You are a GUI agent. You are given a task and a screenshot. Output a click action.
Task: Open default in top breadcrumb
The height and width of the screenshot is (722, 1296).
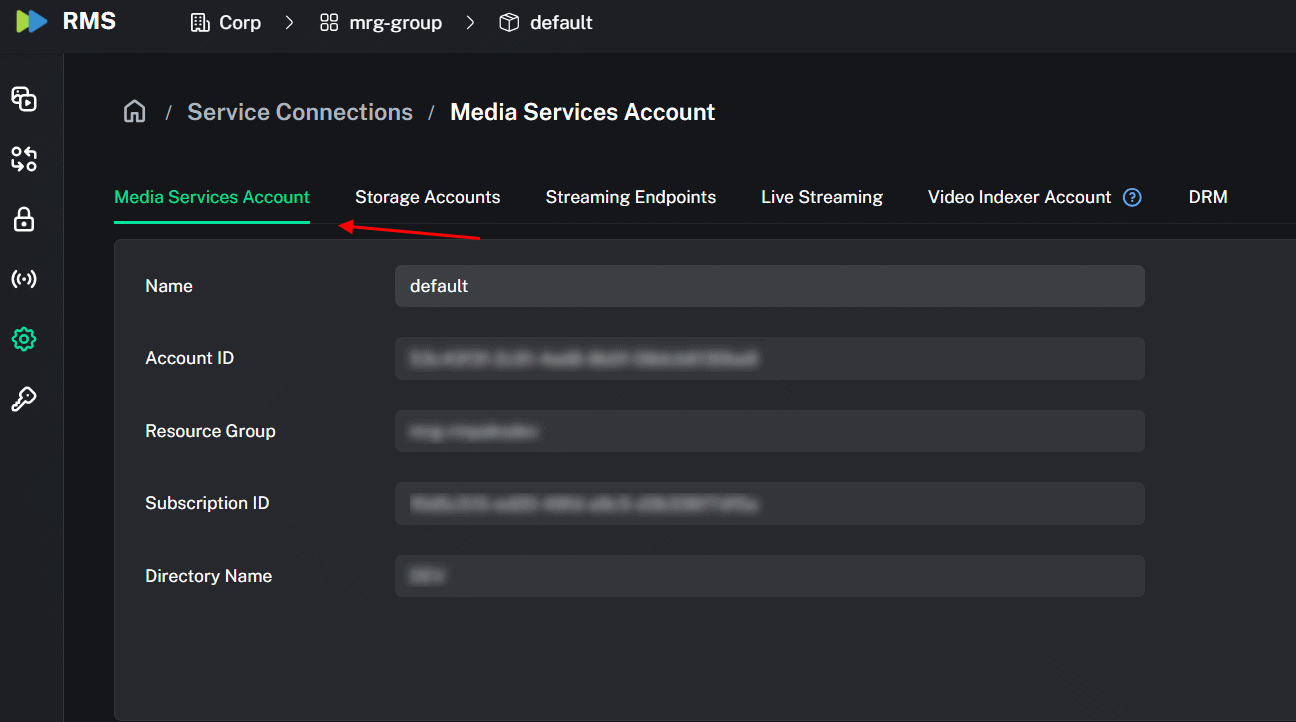(561, 22)
